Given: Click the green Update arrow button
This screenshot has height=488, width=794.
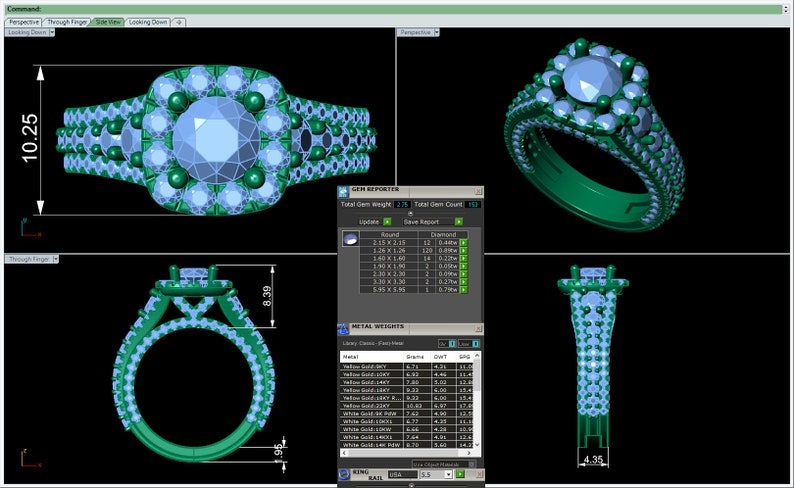Looking at the screenshot, I should point(387,222).
